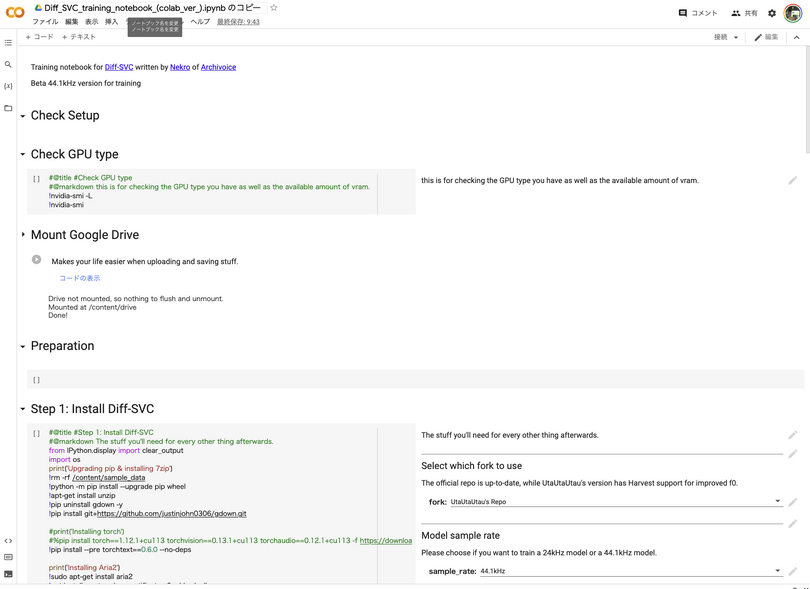Click the Google Drive icon by title

point(38,8)
